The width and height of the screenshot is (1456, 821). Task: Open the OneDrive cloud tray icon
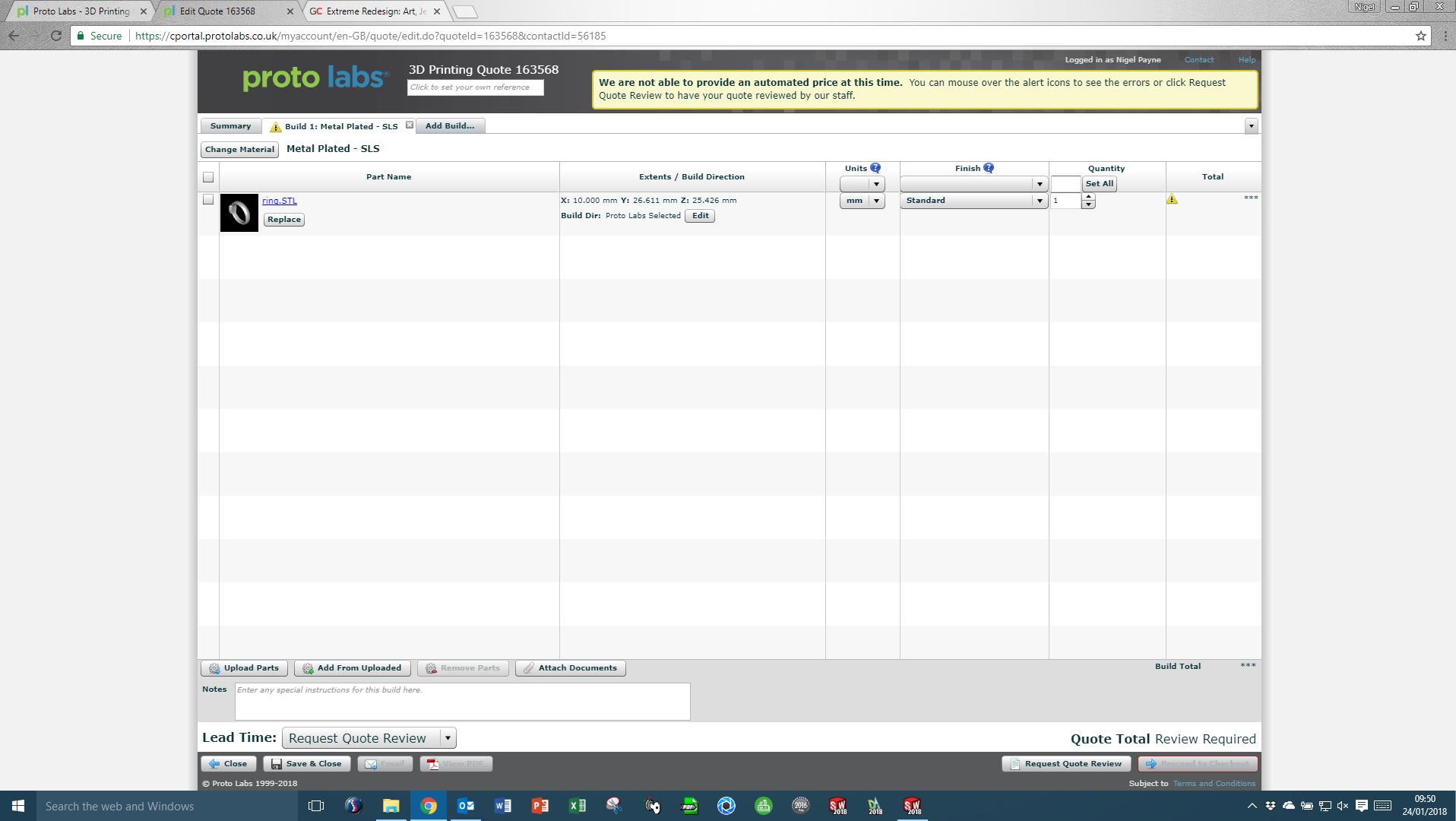tap(1289, 806)
